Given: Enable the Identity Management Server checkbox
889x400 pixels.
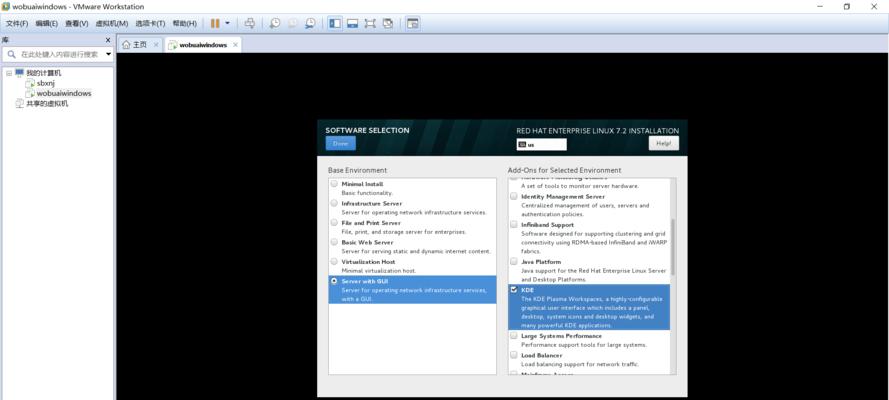Looking at the screenshot, I should (x=514, y=197).
